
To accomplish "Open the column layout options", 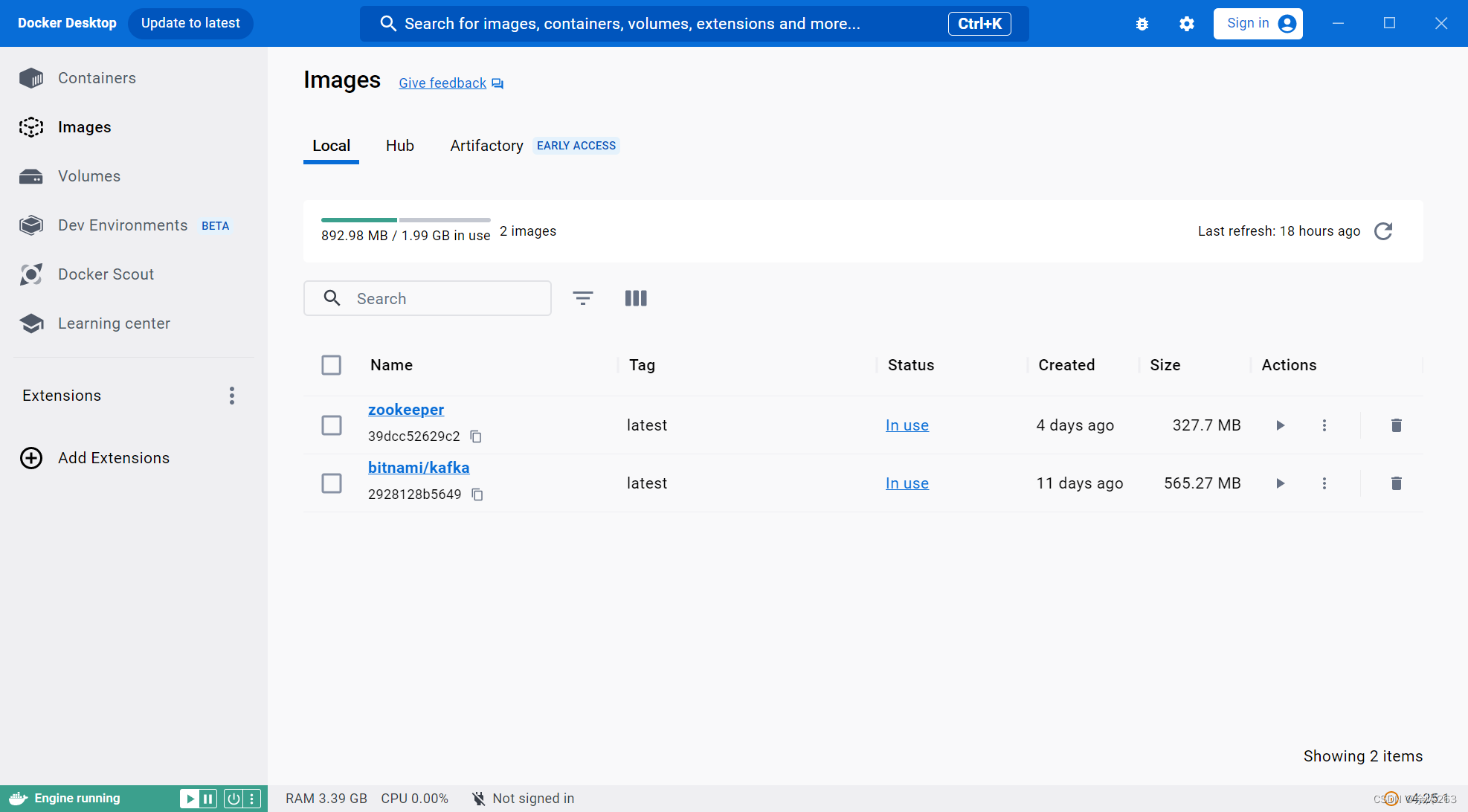I will 636,297.
